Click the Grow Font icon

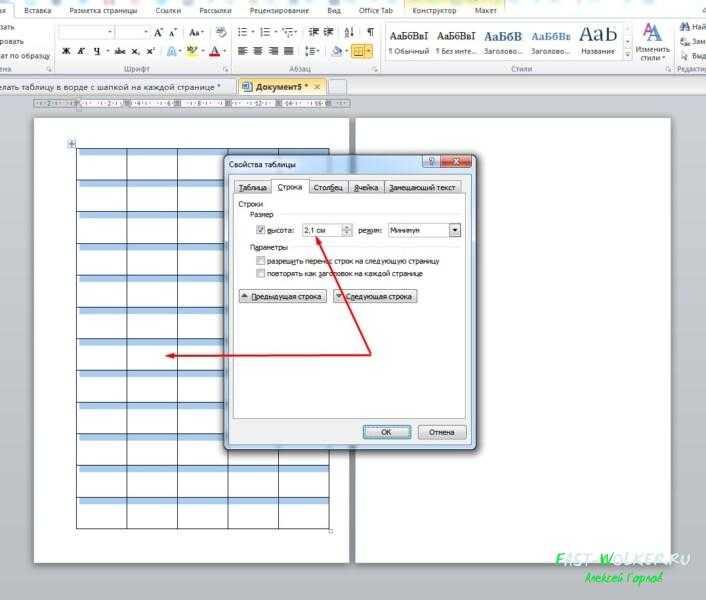point(158,32)
